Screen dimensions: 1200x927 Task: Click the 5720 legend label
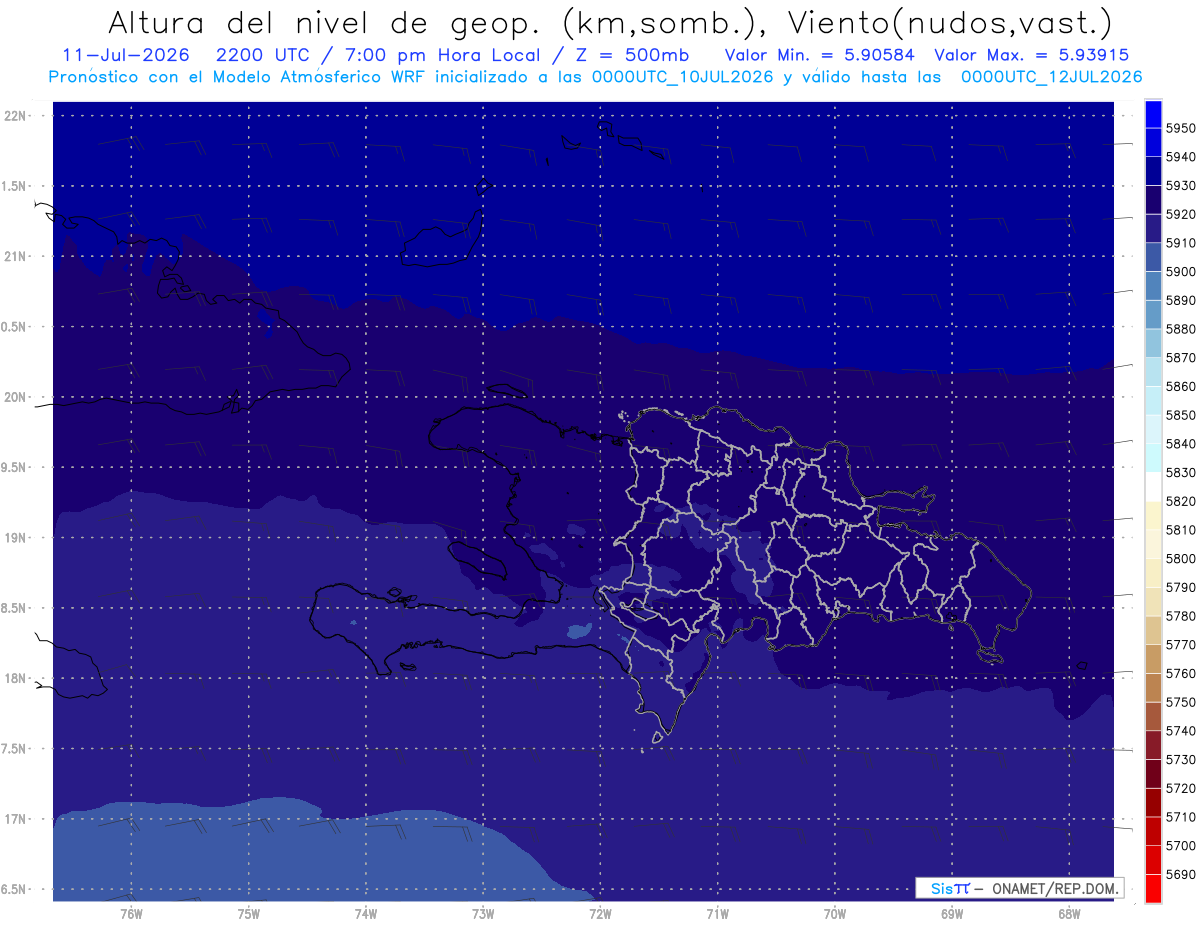(x=1181, y=789)
